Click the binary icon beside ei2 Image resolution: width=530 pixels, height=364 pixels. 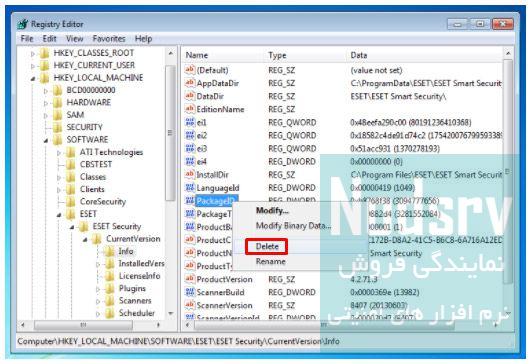[190, 135]
